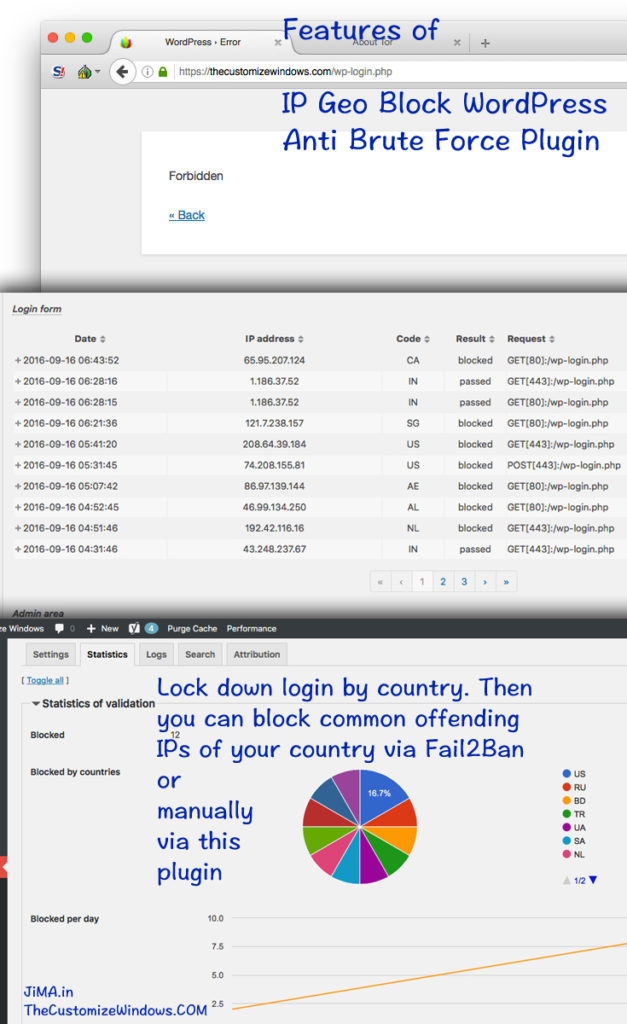This screenshot has height=1024, width=627.
Task: Go to last page with » button
Action: [x=506, y=581]
